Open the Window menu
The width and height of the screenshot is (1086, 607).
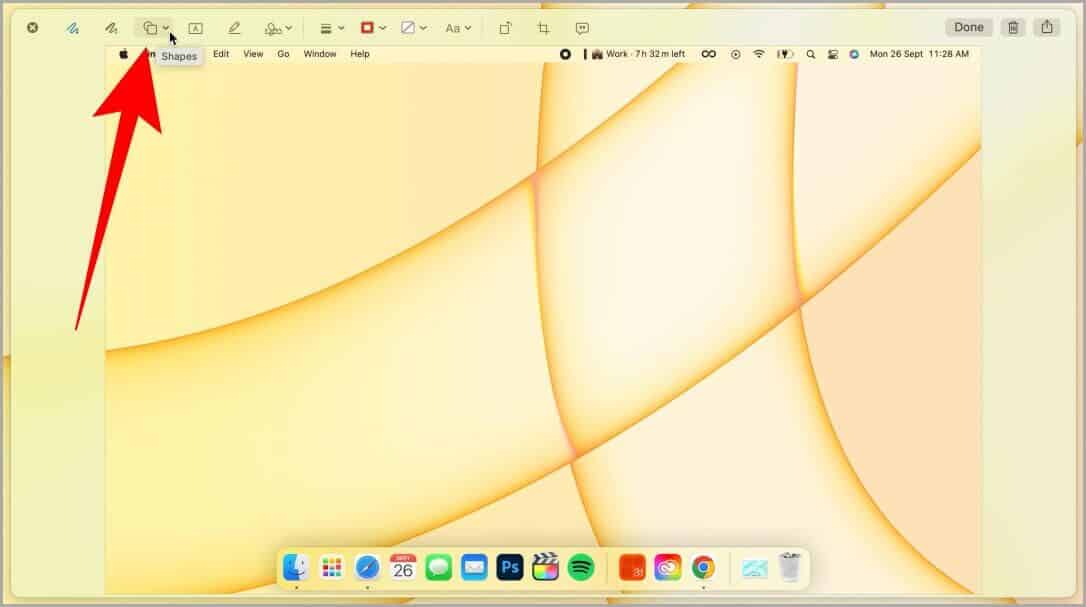(x=320, y=54)
